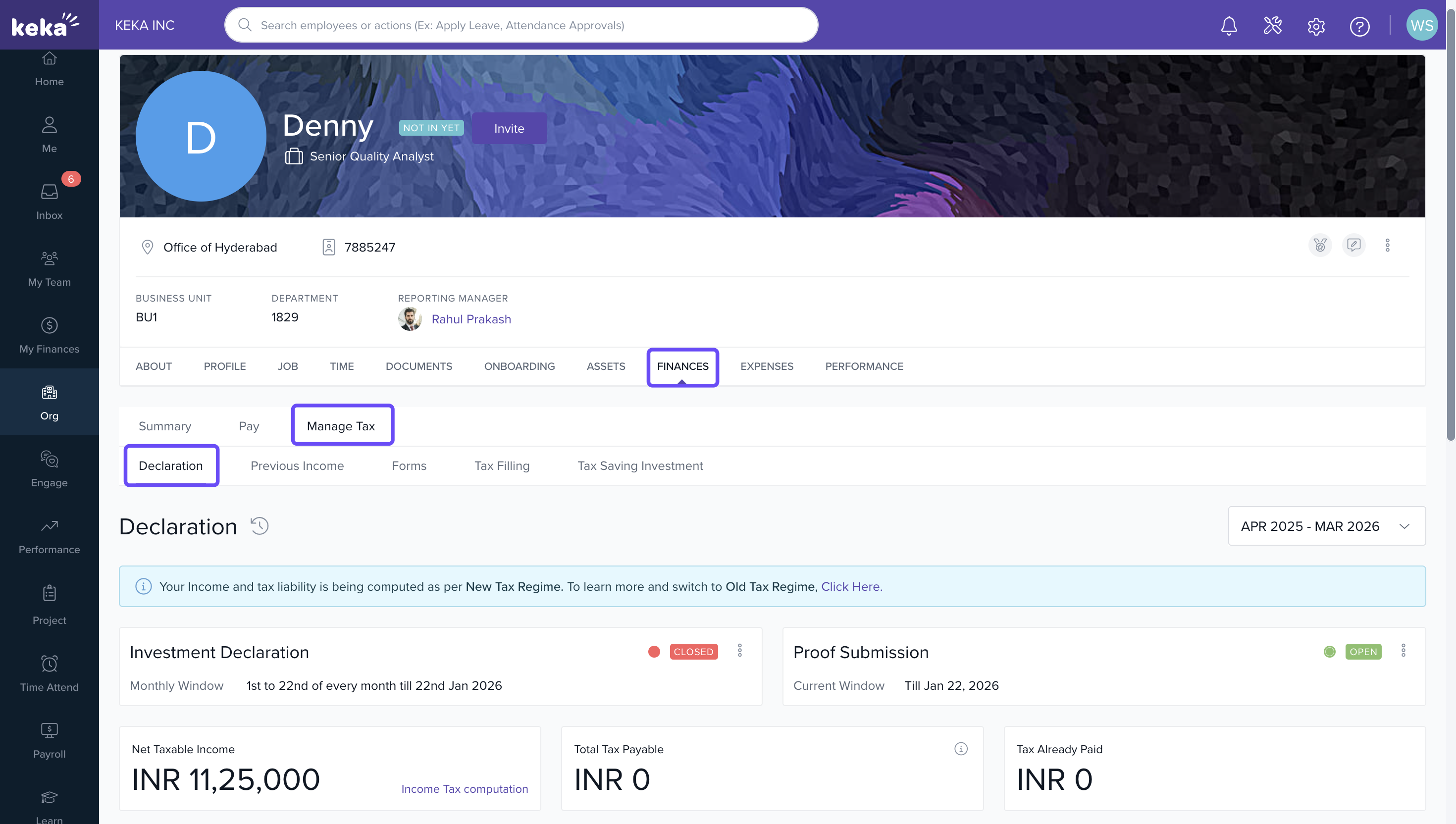Viewport: 1456px width, 824px height.
Task: Open employee profile more options menu
Action: (x=1387, y=245)
